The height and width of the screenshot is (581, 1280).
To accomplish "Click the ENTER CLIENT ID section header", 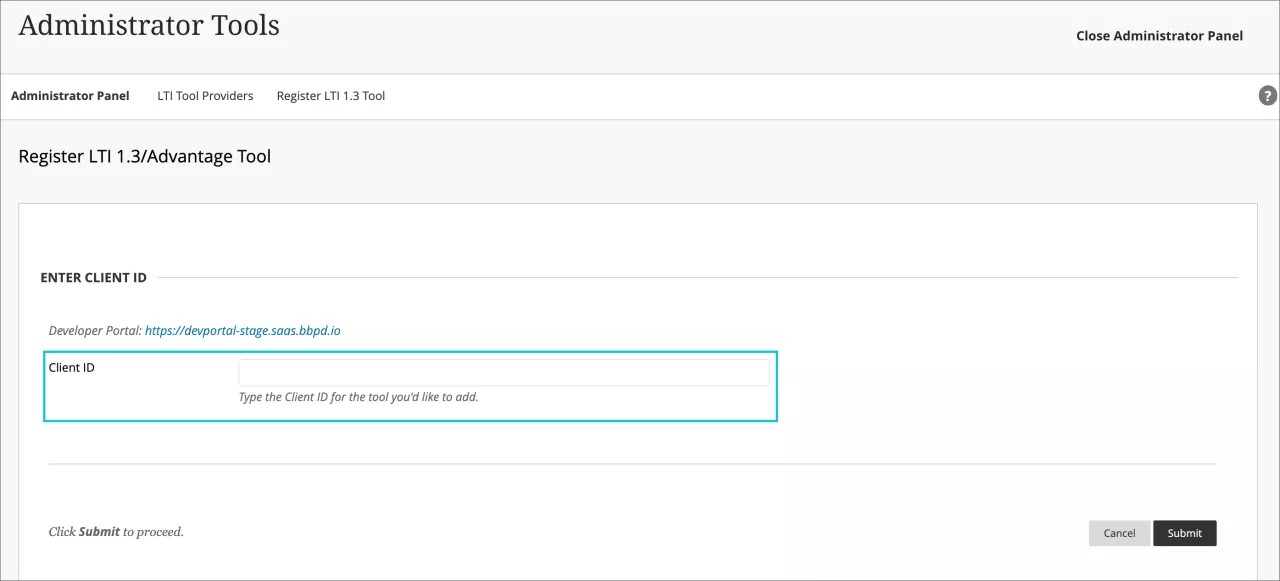I will tap(93, 277).
